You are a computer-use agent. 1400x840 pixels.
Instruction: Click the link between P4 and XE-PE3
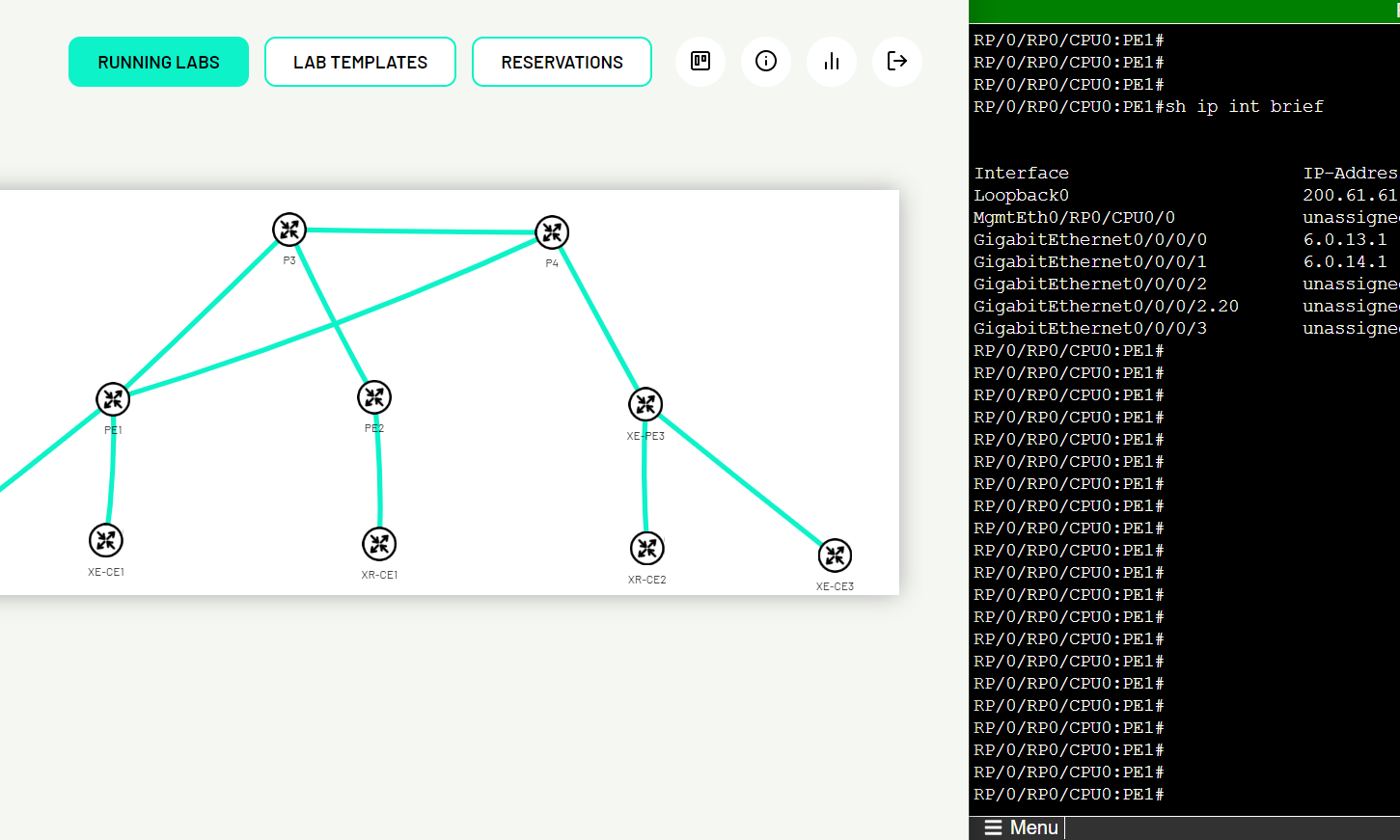coord(599,318)
